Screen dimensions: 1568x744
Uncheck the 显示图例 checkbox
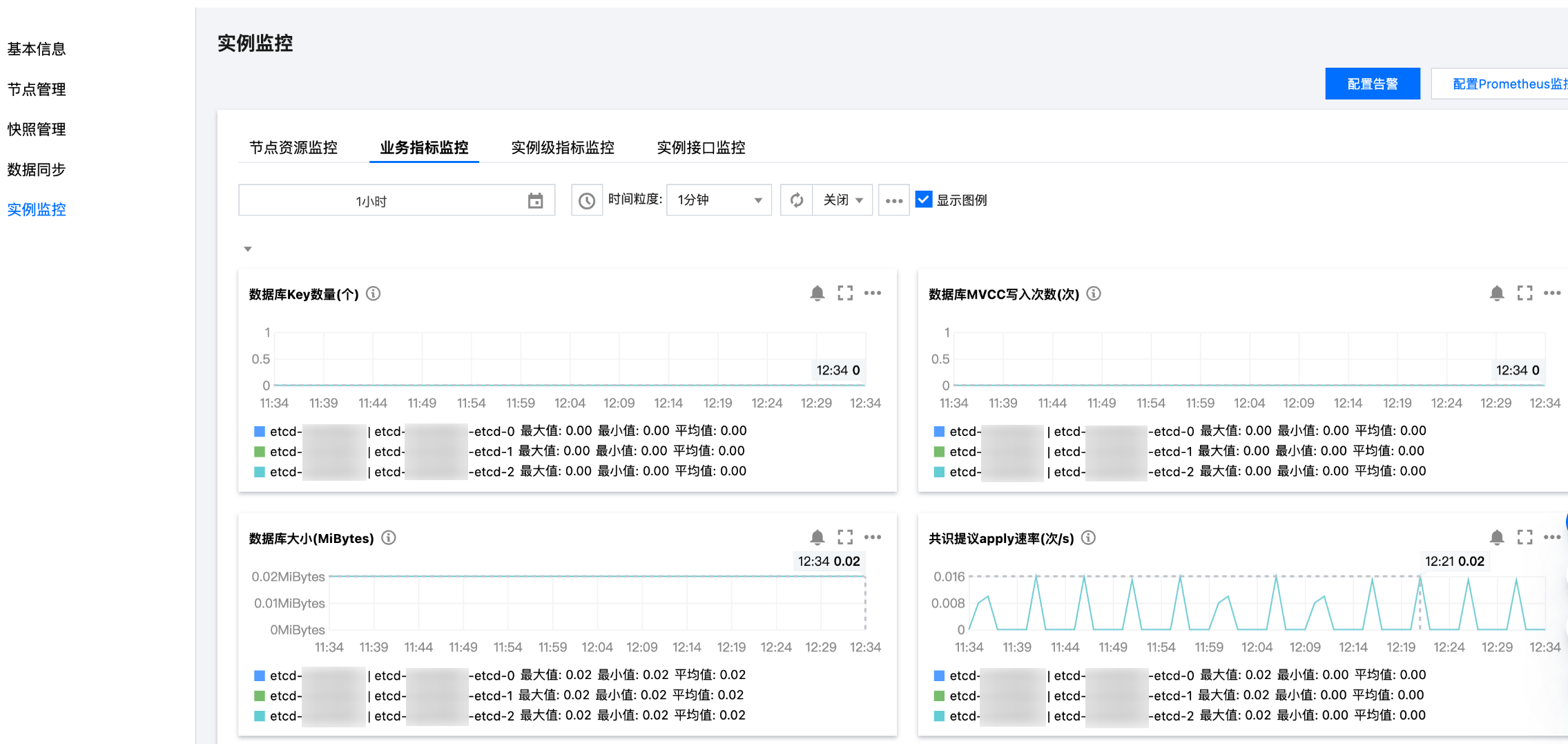(x=923, y=200)
